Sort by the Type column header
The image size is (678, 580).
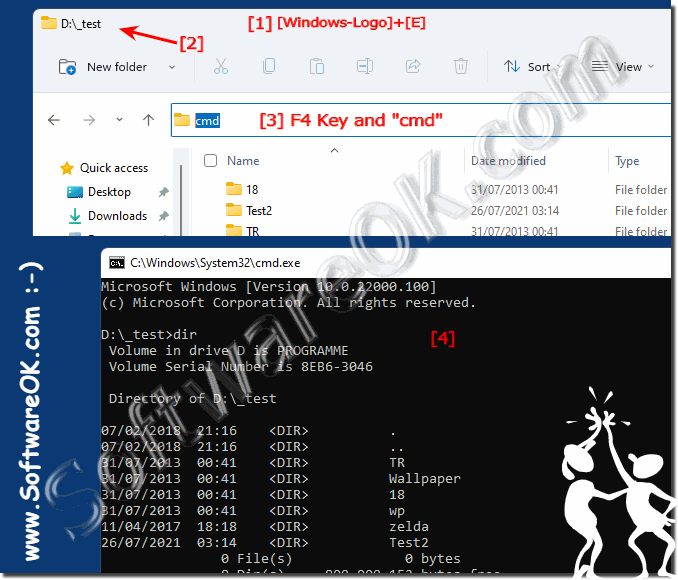pos(627,161)
